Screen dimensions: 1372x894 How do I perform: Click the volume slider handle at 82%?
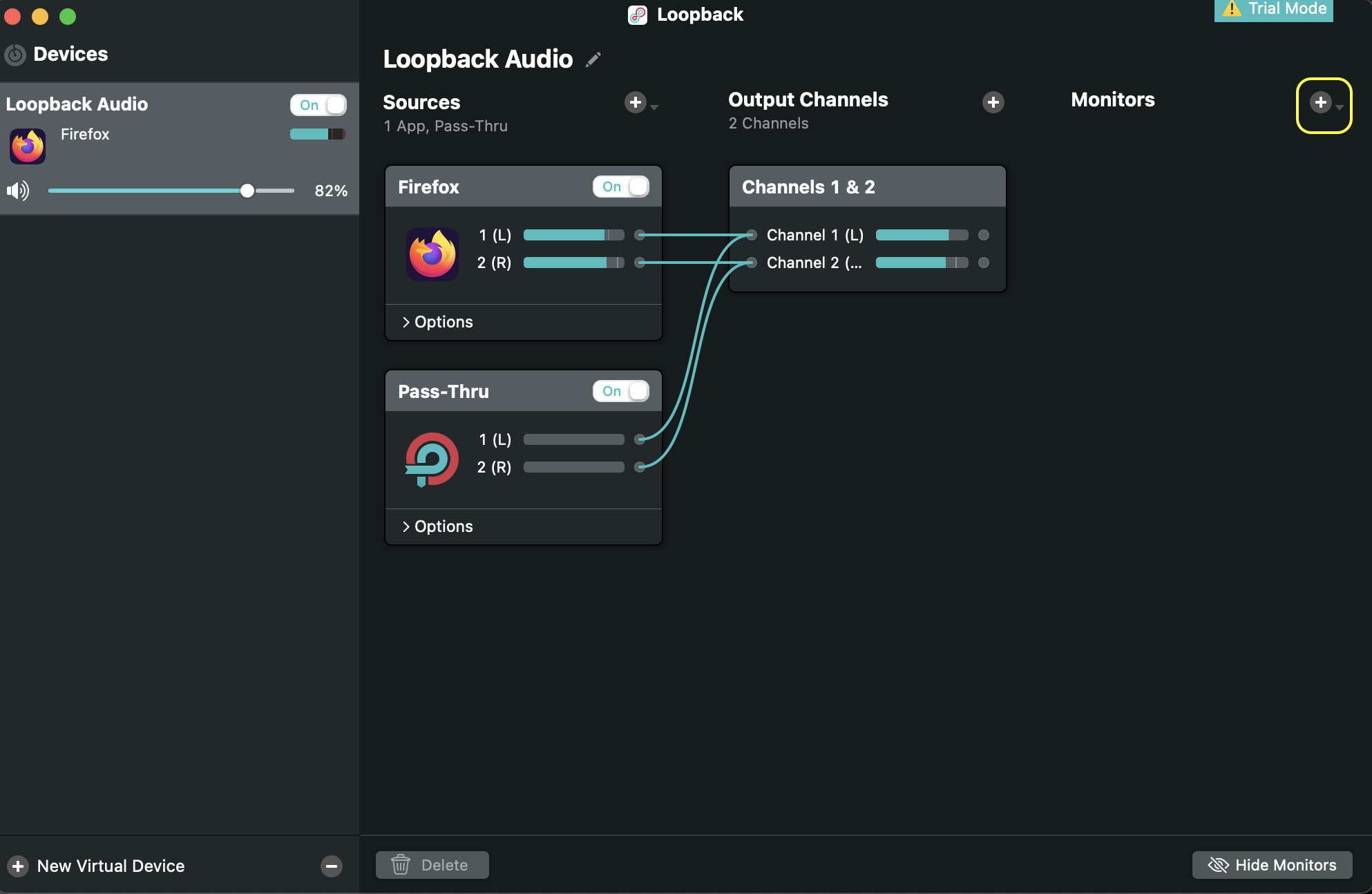pos(247,191)
